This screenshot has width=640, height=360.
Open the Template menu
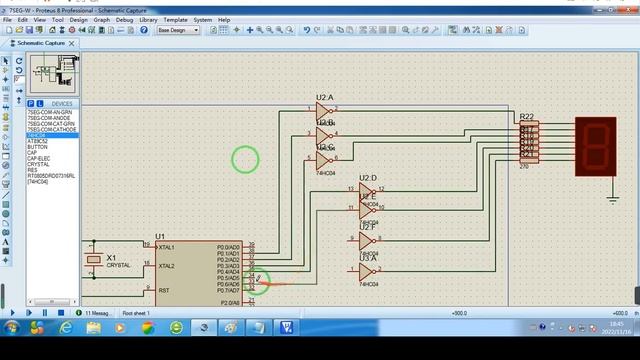coord(176,20)
